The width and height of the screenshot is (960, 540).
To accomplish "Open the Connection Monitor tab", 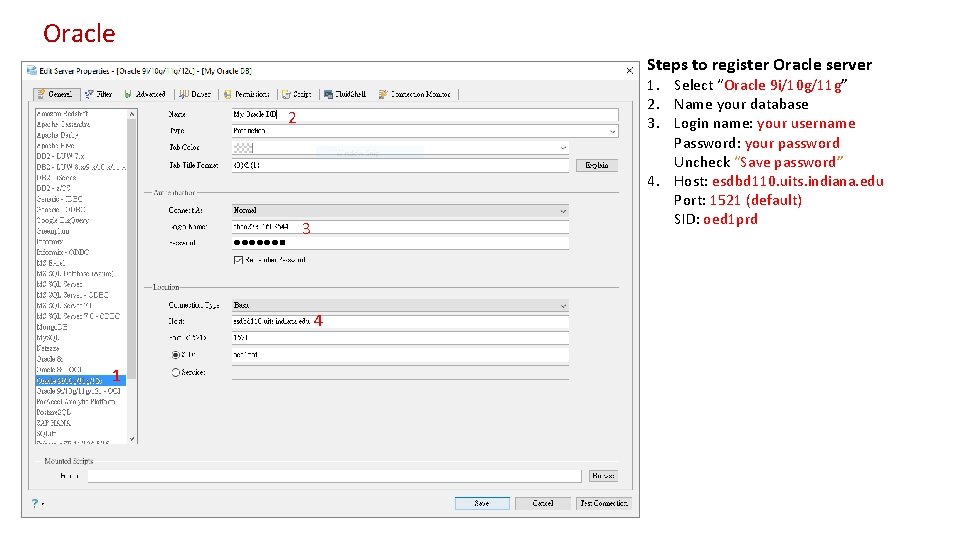I will (414, 94).
